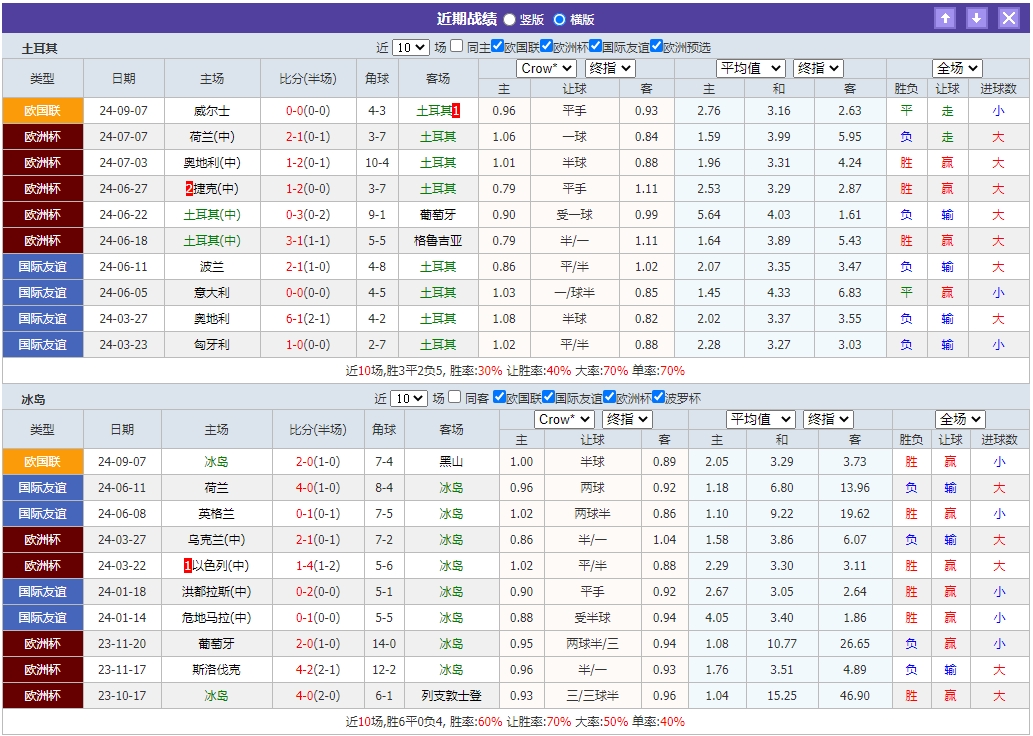1033x736 pixels.
Task: Click the purple up arrow icon
Action: 945,17
